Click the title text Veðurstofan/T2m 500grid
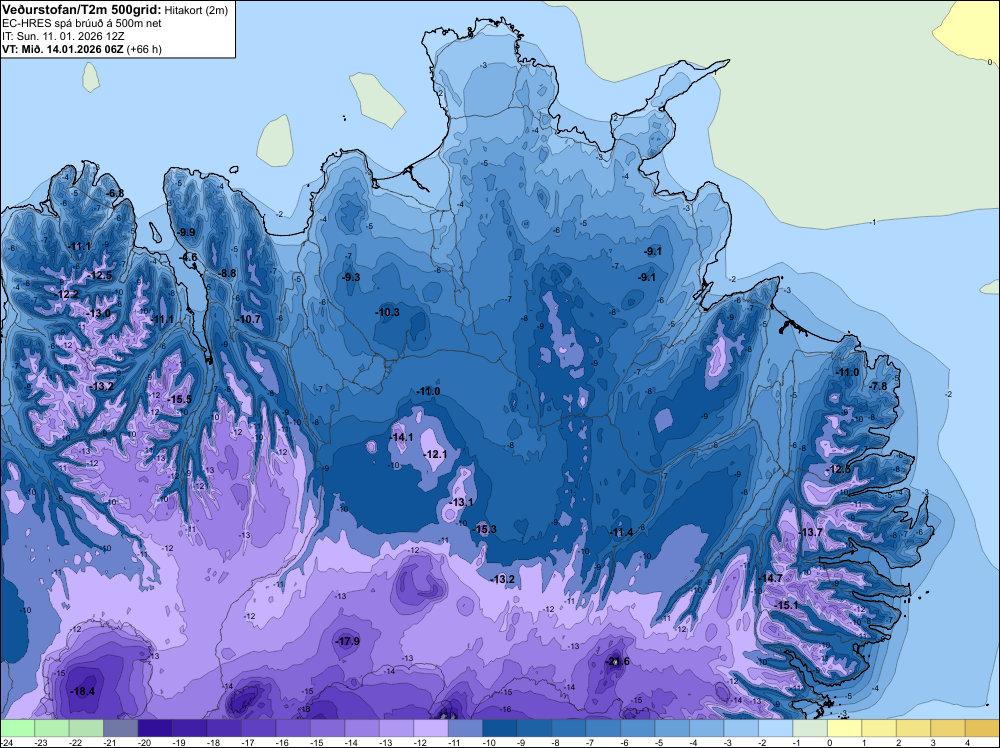The height and width of the screenshot is (748, 1000). [82, 10]
